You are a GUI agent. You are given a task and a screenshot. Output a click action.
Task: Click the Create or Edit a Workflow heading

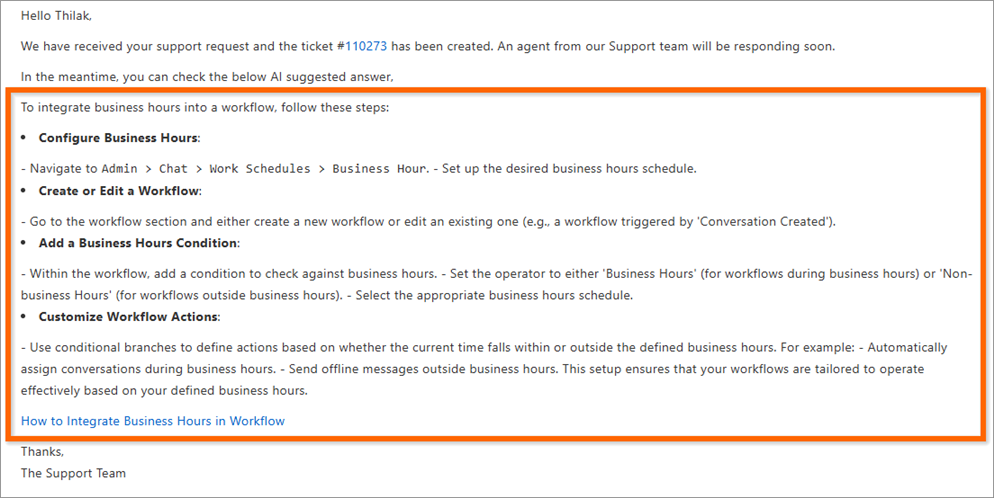120,191
